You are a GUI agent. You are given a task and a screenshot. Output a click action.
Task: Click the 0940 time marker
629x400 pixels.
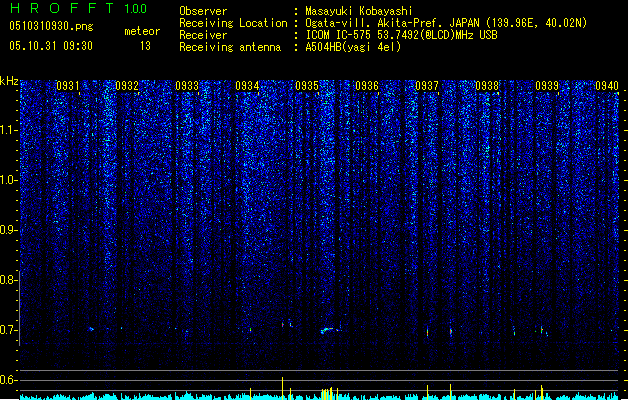[x=607, y=85]
